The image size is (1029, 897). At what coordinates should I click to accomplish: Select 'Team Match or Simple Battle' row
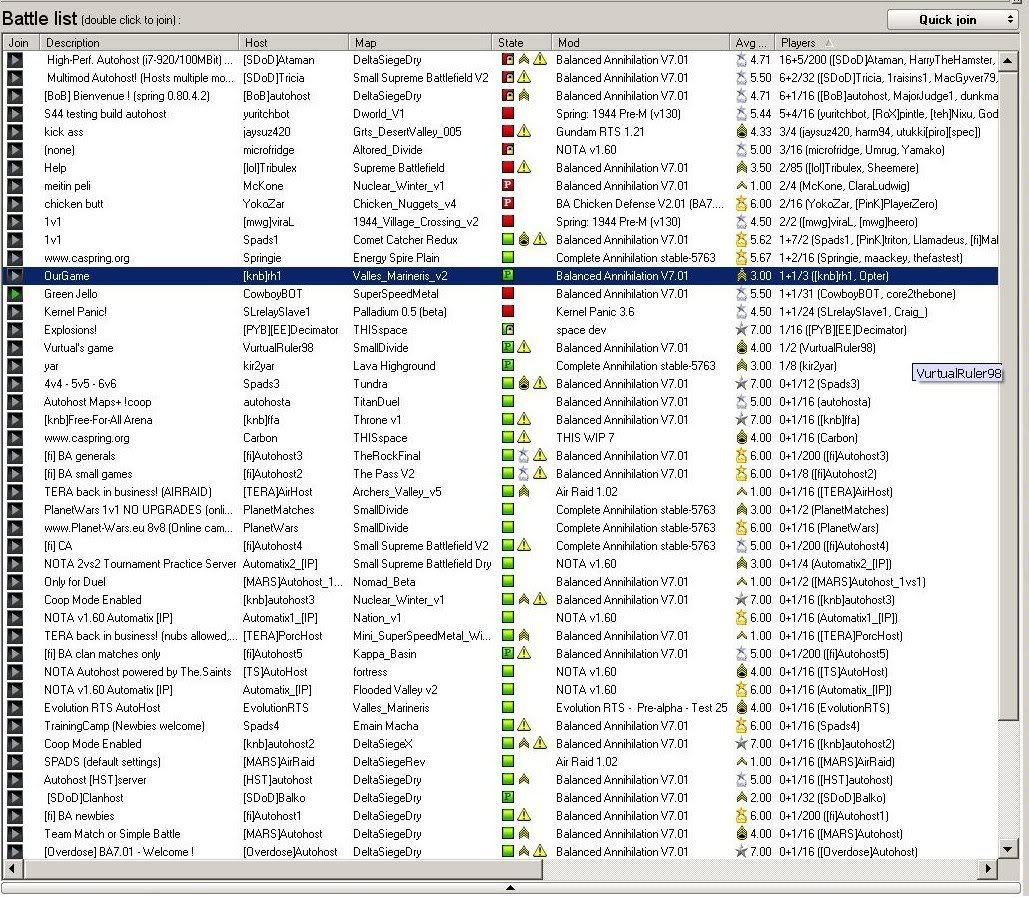[x=502, y=834]
